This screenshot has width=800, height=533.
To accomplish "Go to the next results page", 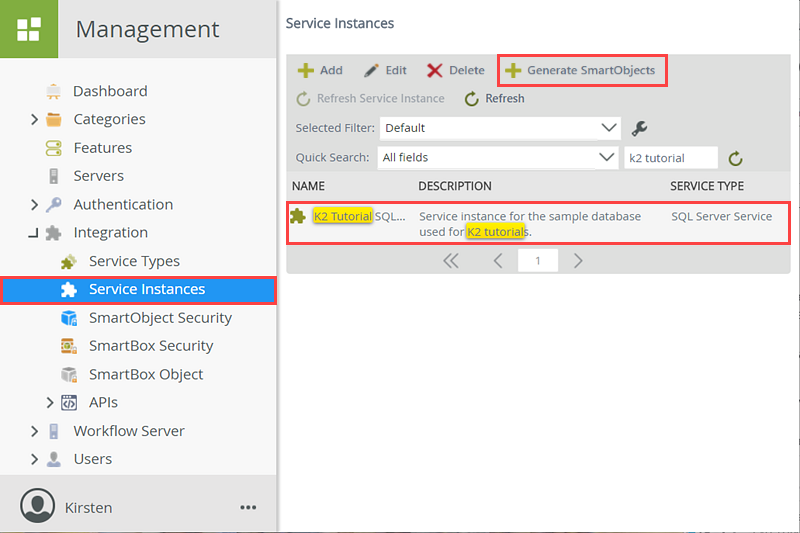I will click(578, 261).
